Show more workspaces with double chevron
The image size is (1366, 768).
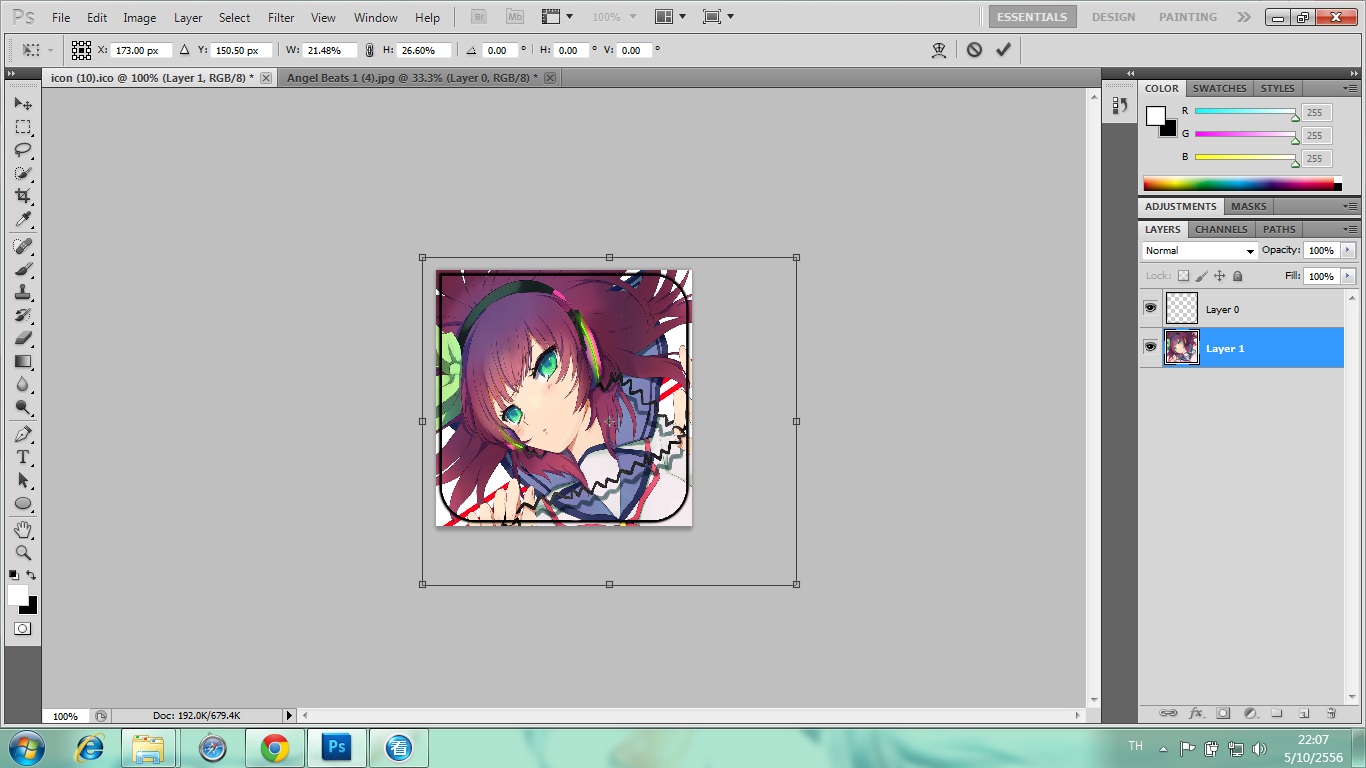click(1243, 17)
